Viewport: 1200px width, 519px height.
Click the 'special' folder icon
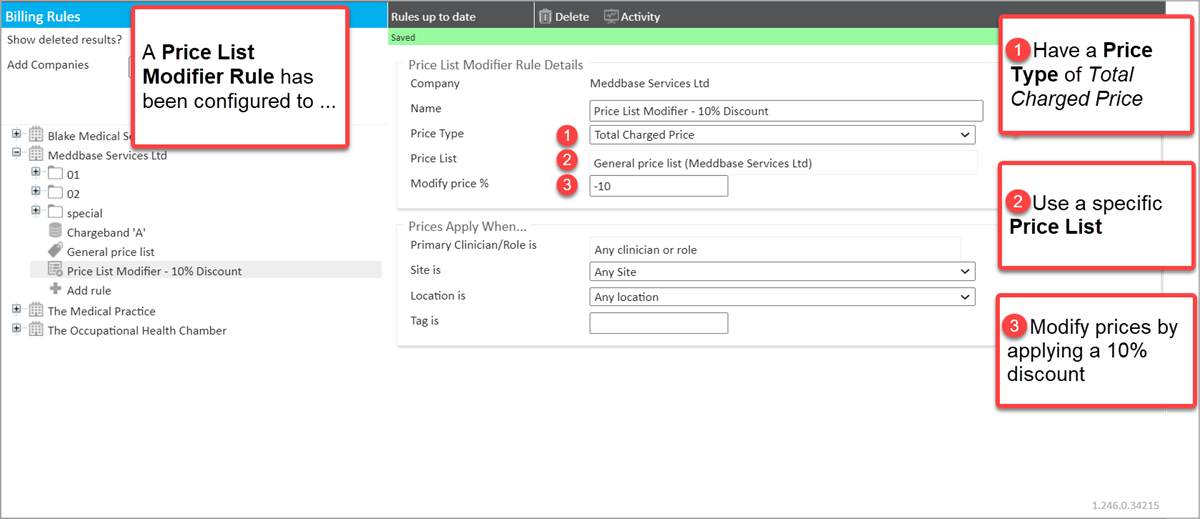[55, 213]
